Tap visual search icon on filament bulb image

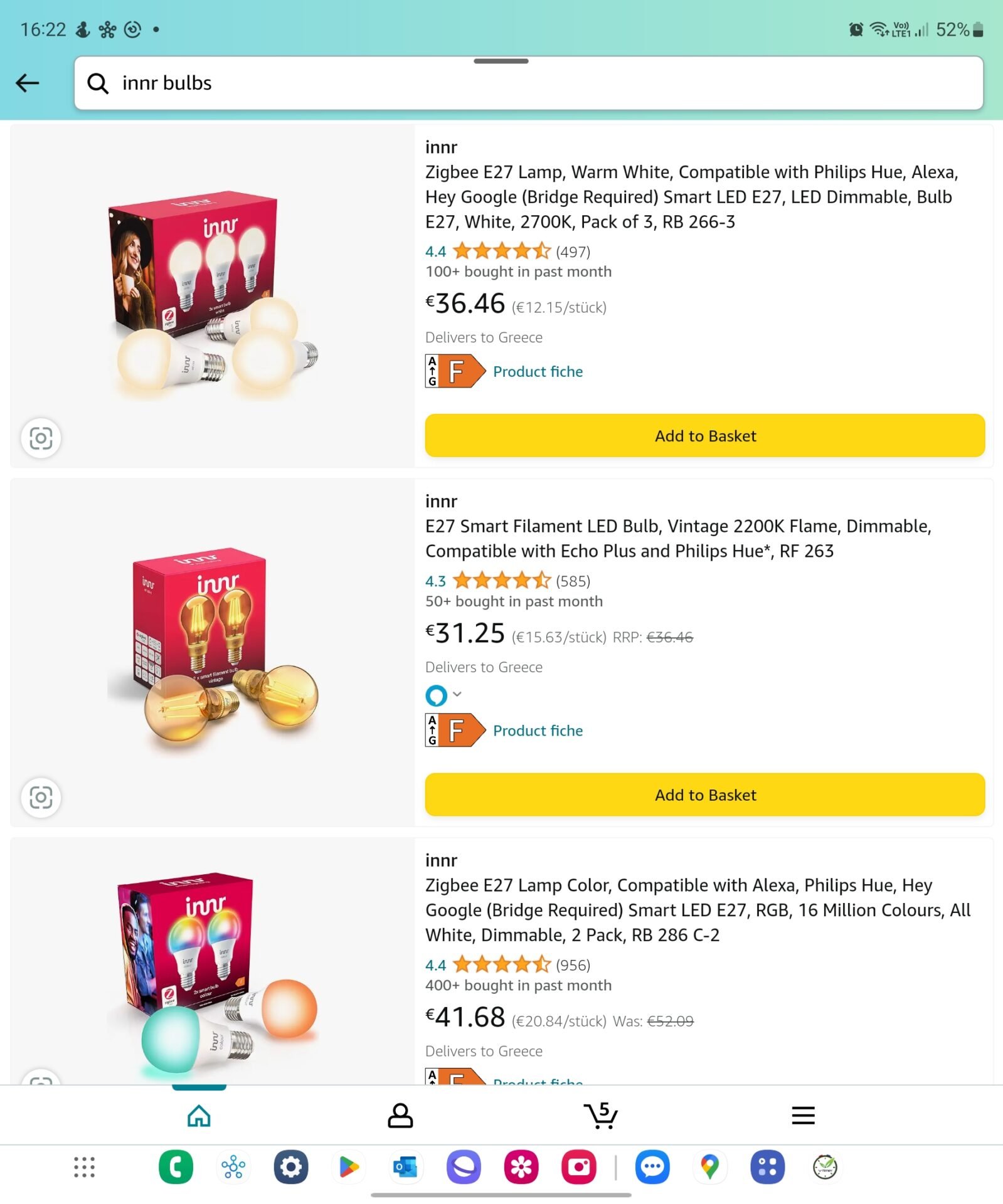click(41, 797)
